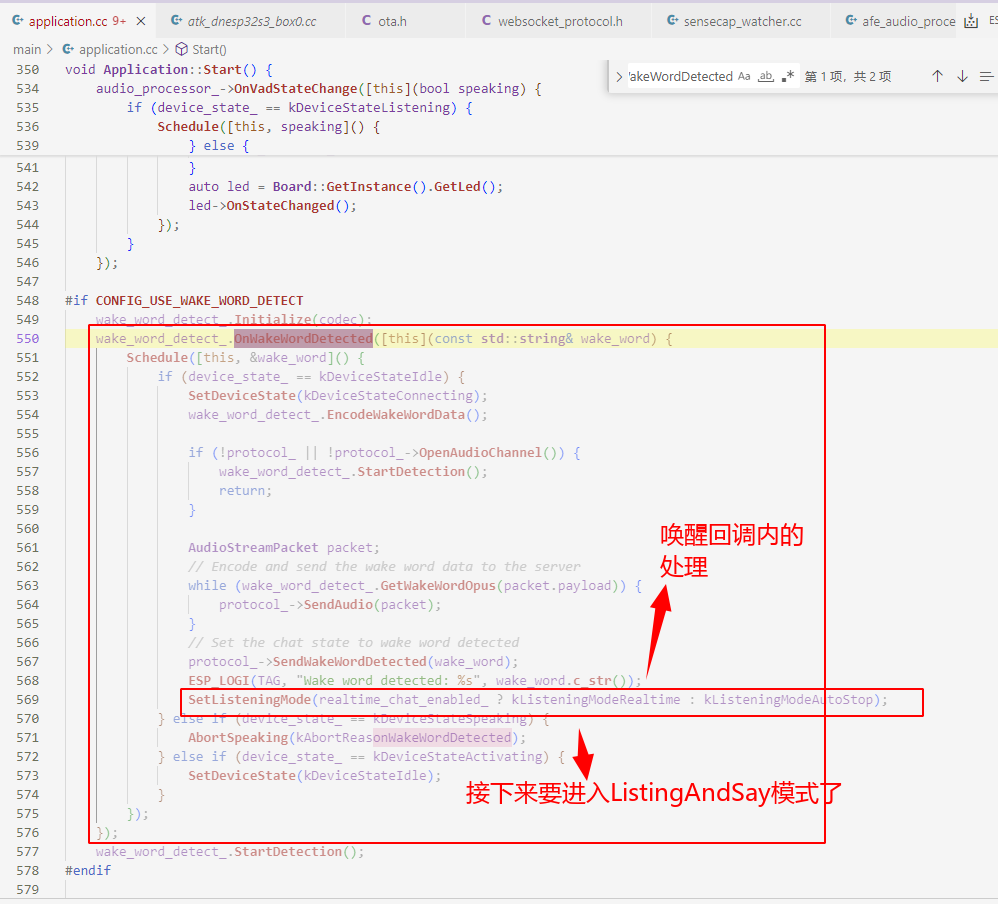This screenshot has height=904, width=998.
Task: Click 'wake_word_detect_.StartDetection();' on line 577
Action: 230,852
